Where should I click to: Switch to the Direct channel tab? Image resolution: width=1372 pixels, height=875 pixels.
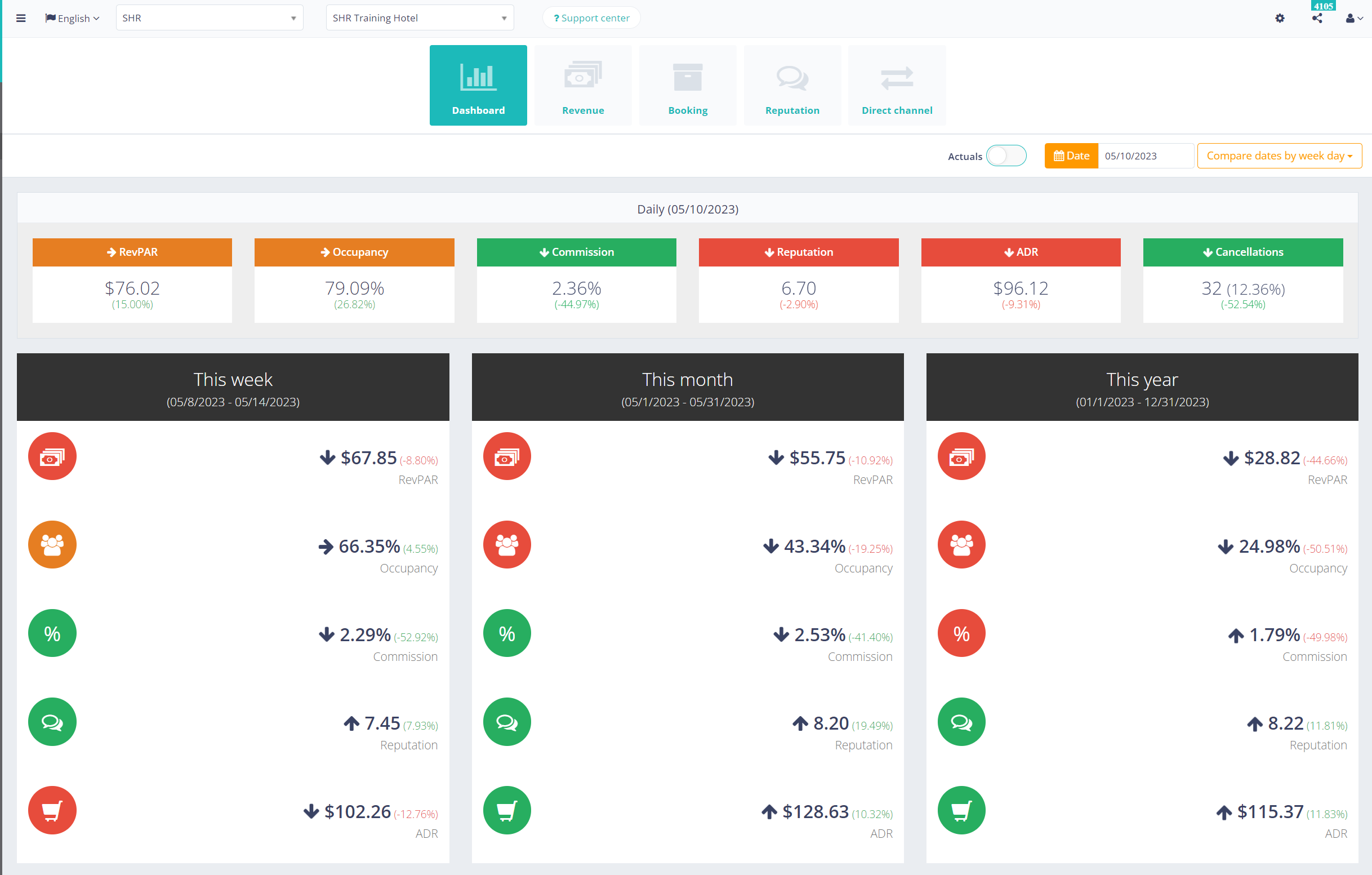pyautogui.click(x=897, y=85)
